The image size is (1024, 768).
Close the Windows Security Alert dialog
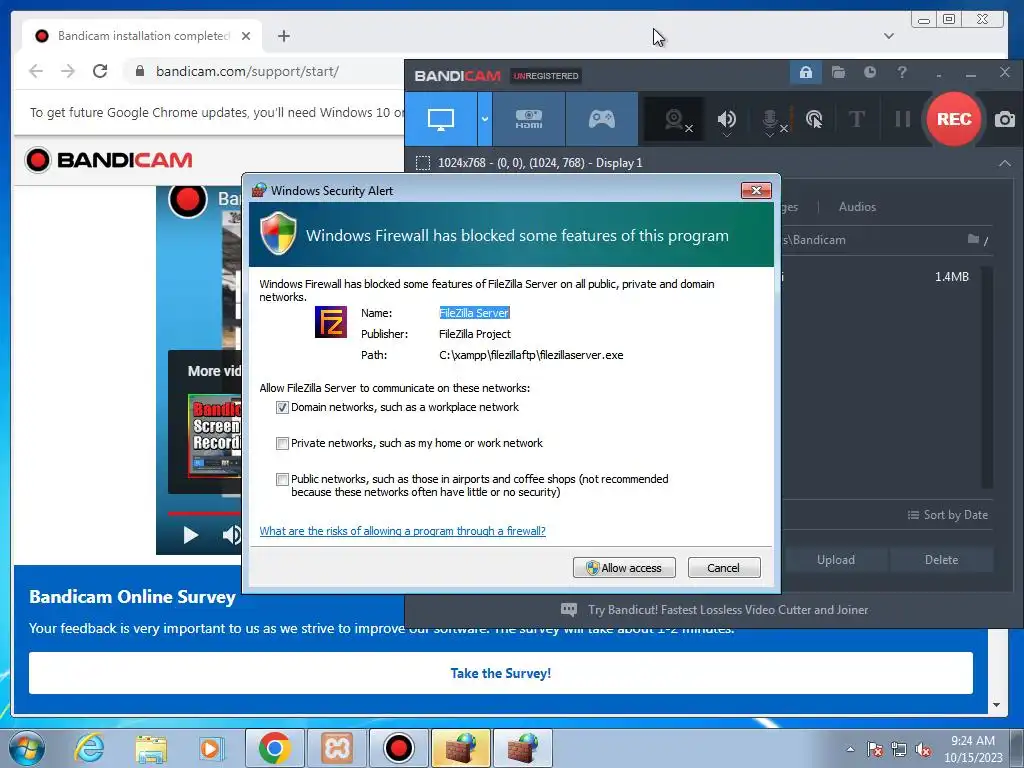(756, 190)
